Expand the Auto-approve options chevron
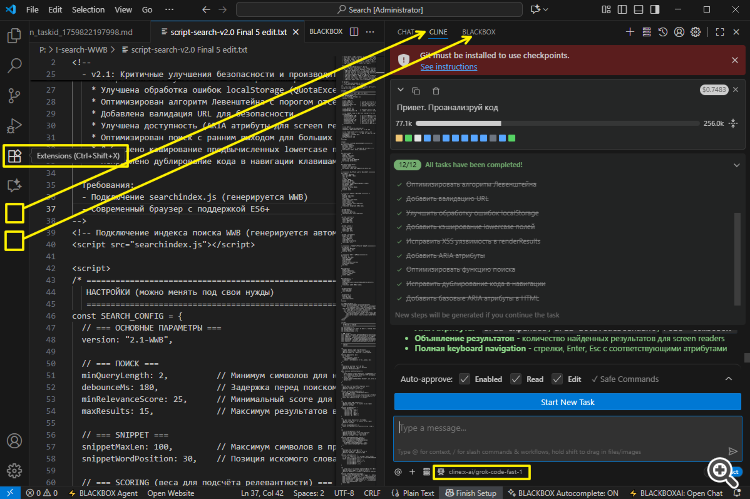The width and height of the screenshot is (750, 499). (728, 379)
